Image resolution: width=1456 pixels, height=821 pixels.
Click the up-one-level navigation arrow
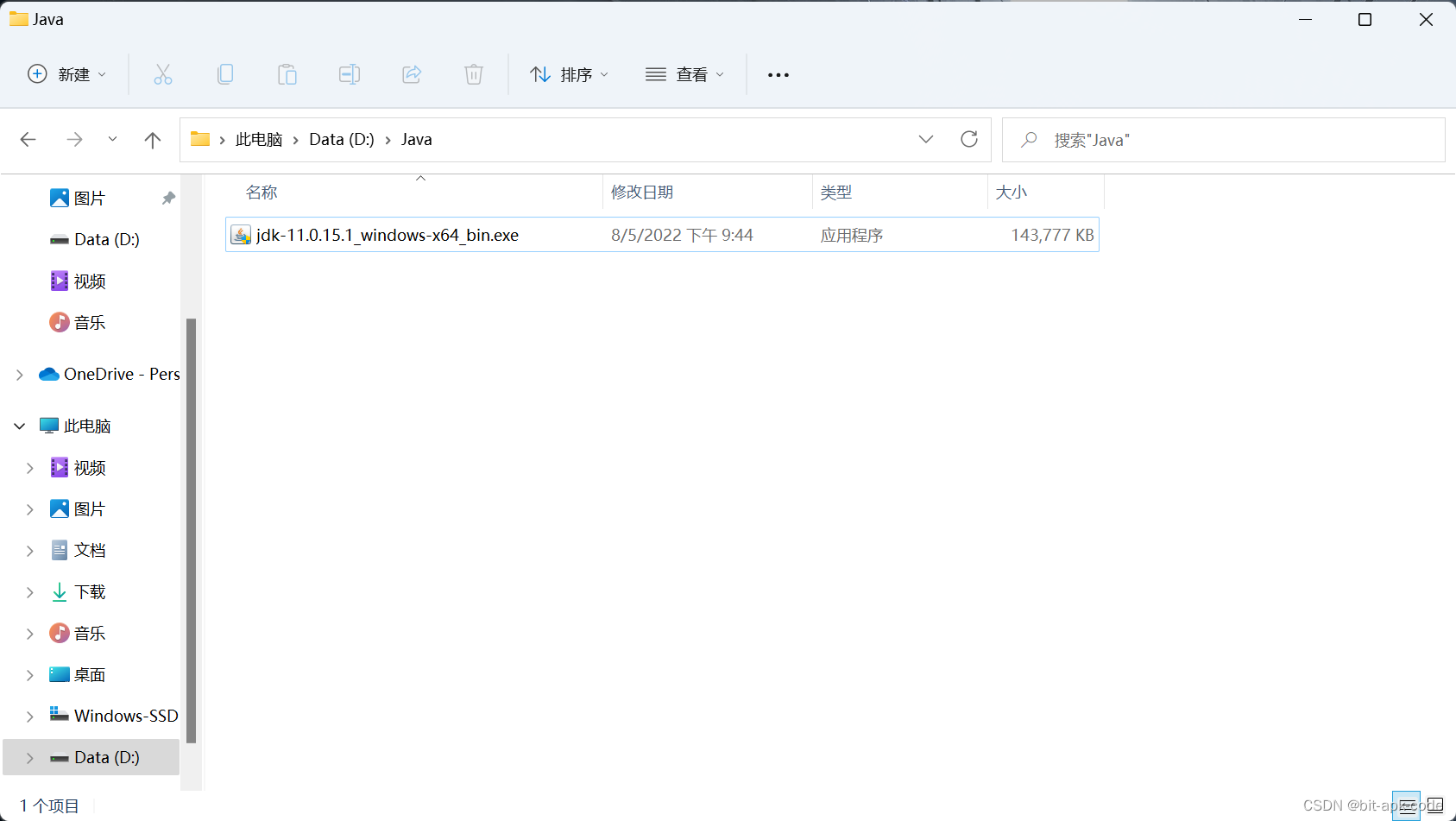pyautogui.click(x=152, y=139)
